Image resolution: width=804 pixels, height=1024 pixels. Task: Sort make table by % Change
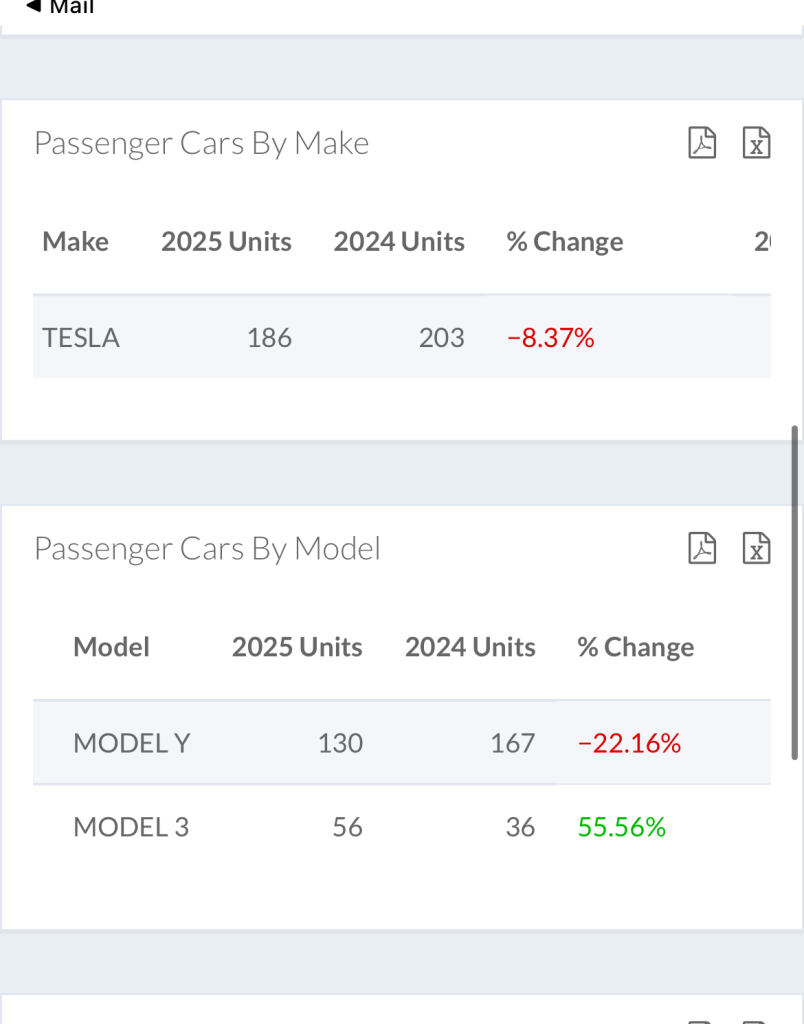tap(565, 242)
